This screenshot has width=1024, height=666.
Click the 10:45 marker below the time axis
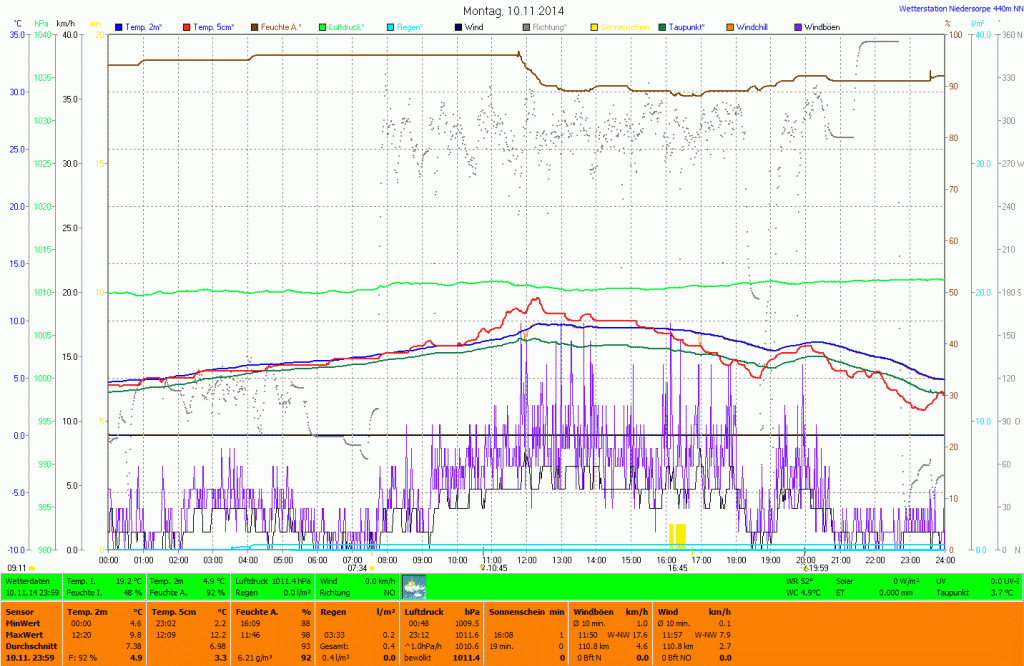click(x=495, y=568)
